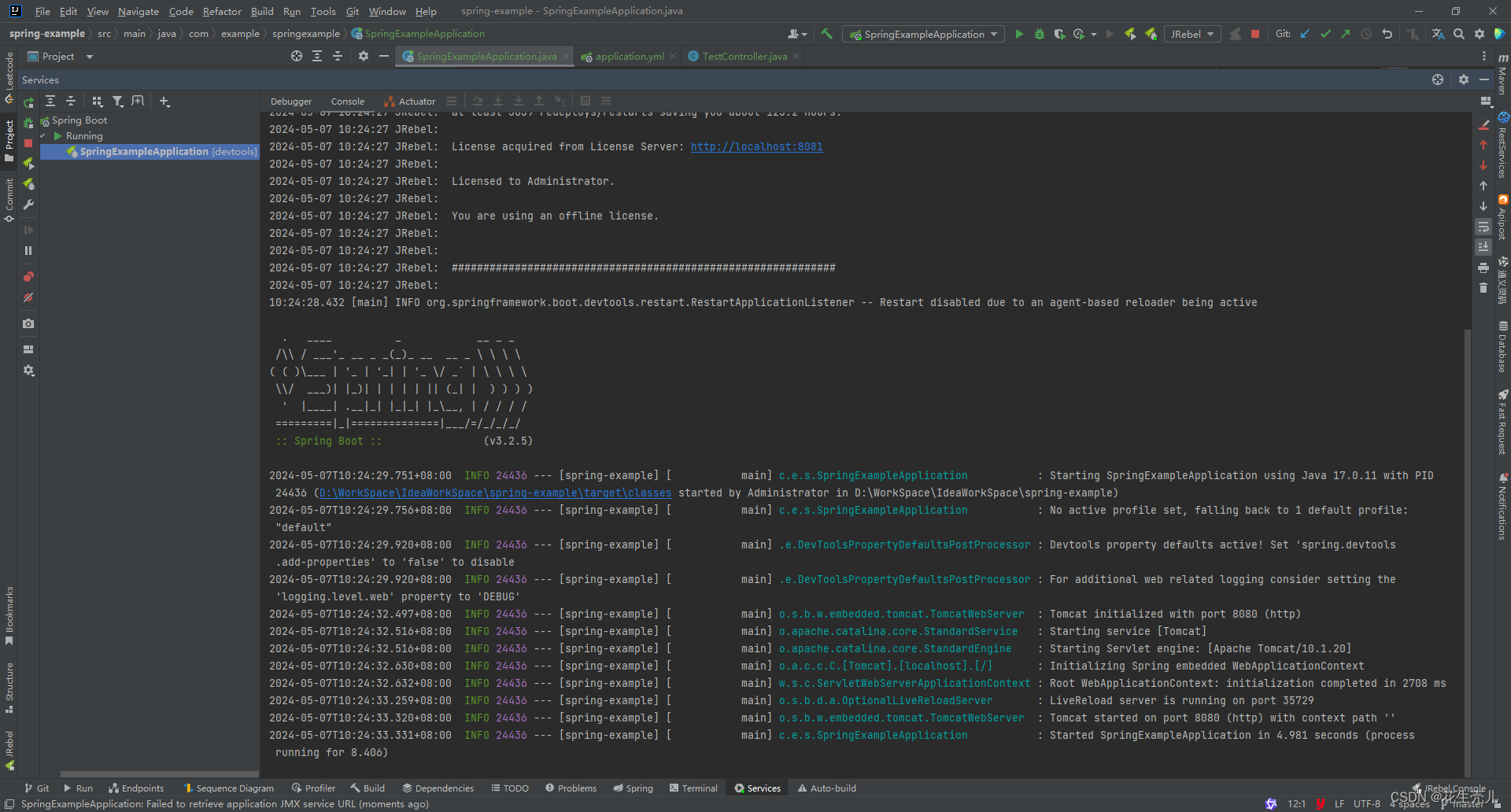Open the translate icon in toolbar
Viewport: 1511px width, 812px height.
click(1438, 34)
